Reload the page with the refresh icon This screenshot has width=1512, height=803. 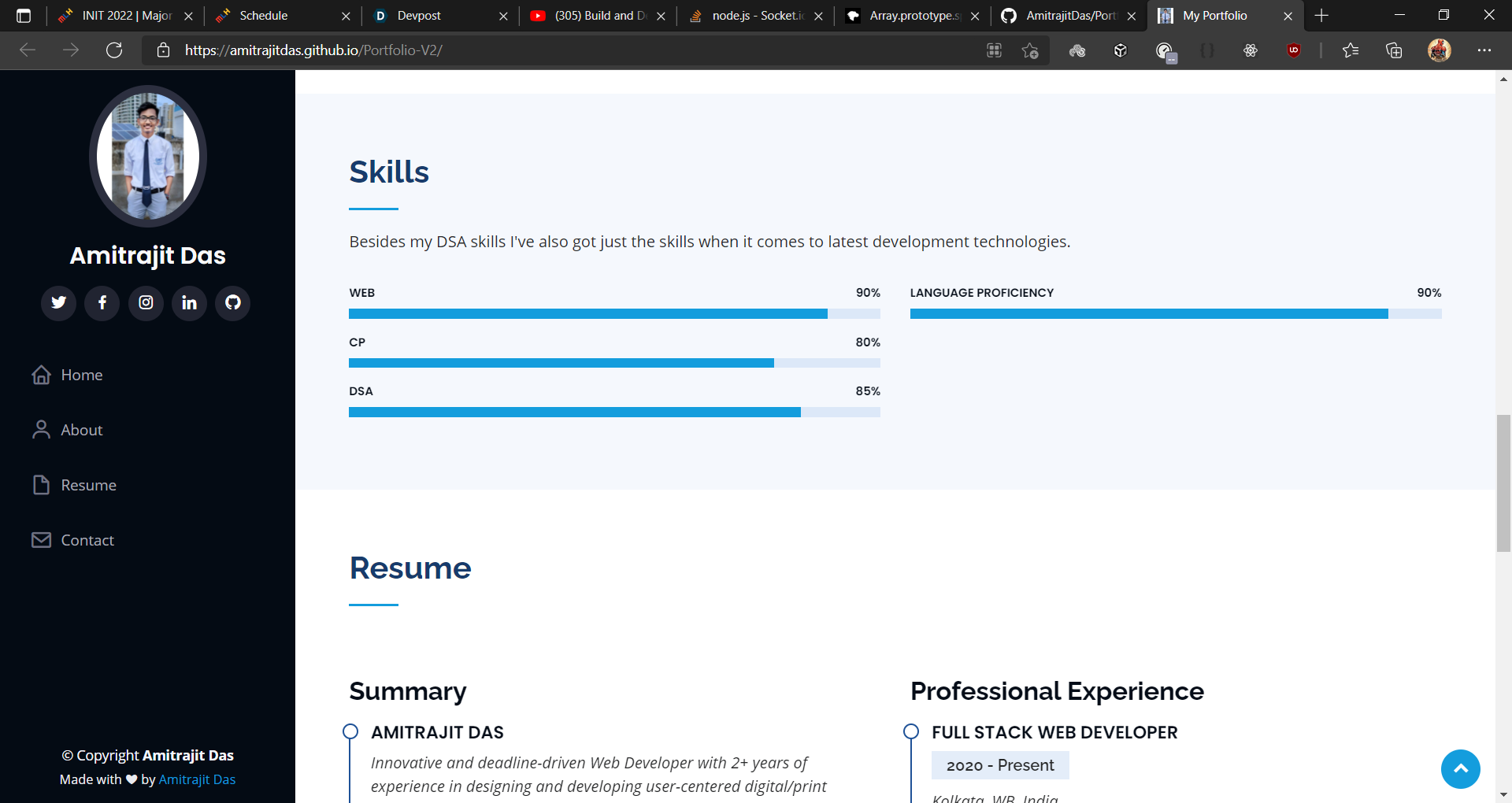pyautogui.click(x=114, y=50)
